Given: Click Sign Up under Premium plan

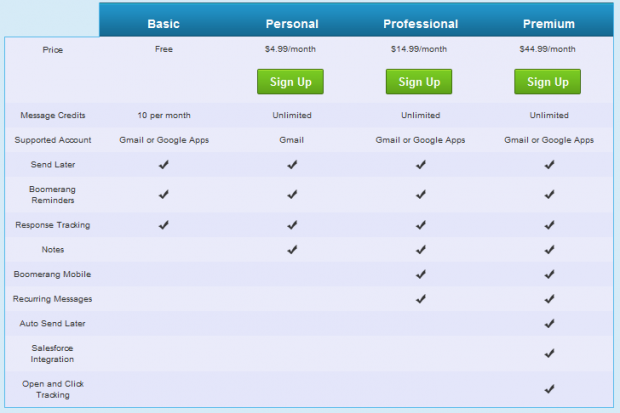Looking at the screenshot, I should pos(548,82).
